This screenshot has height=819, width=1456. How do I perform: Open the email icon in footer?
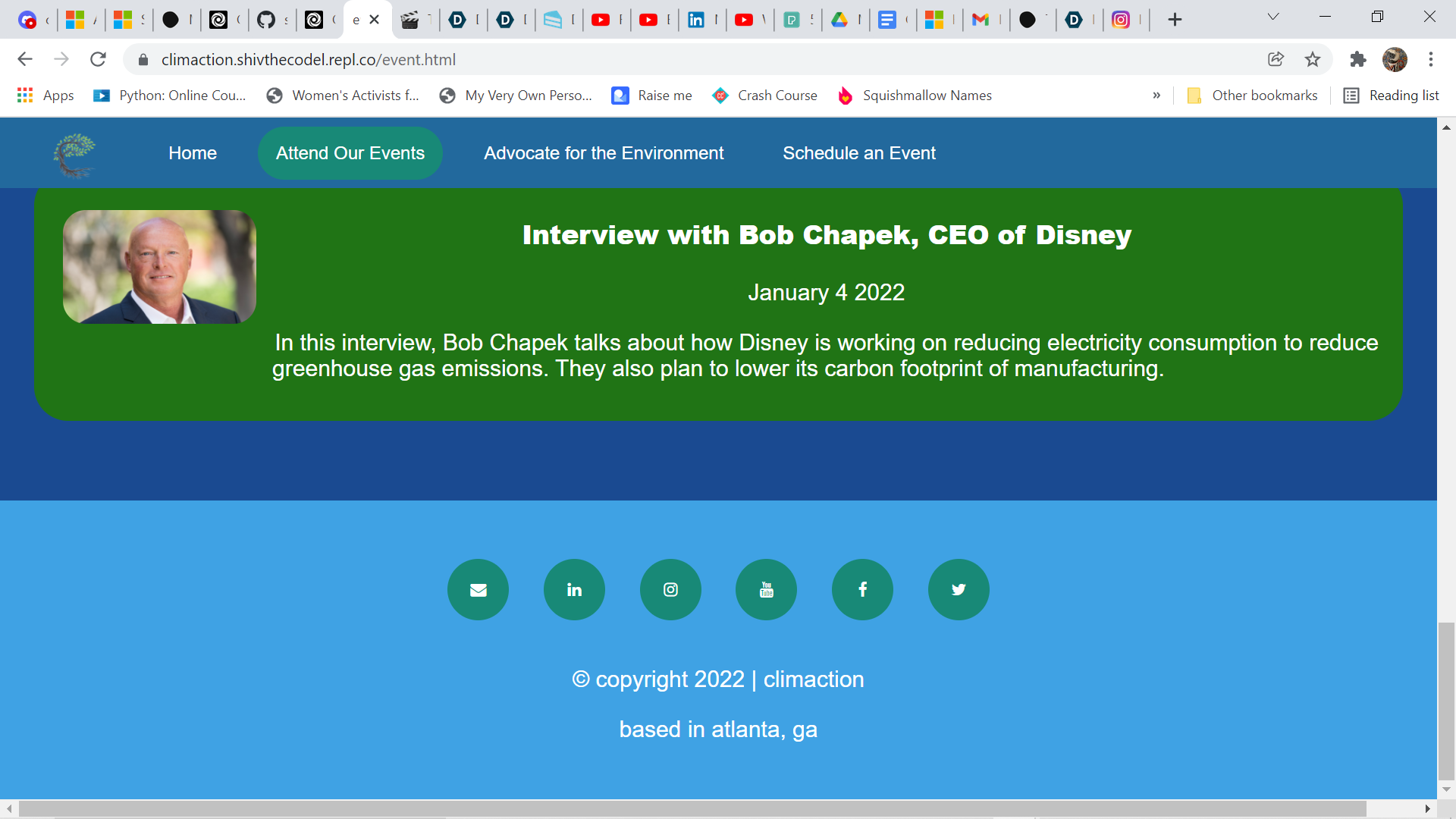point(478,589)
